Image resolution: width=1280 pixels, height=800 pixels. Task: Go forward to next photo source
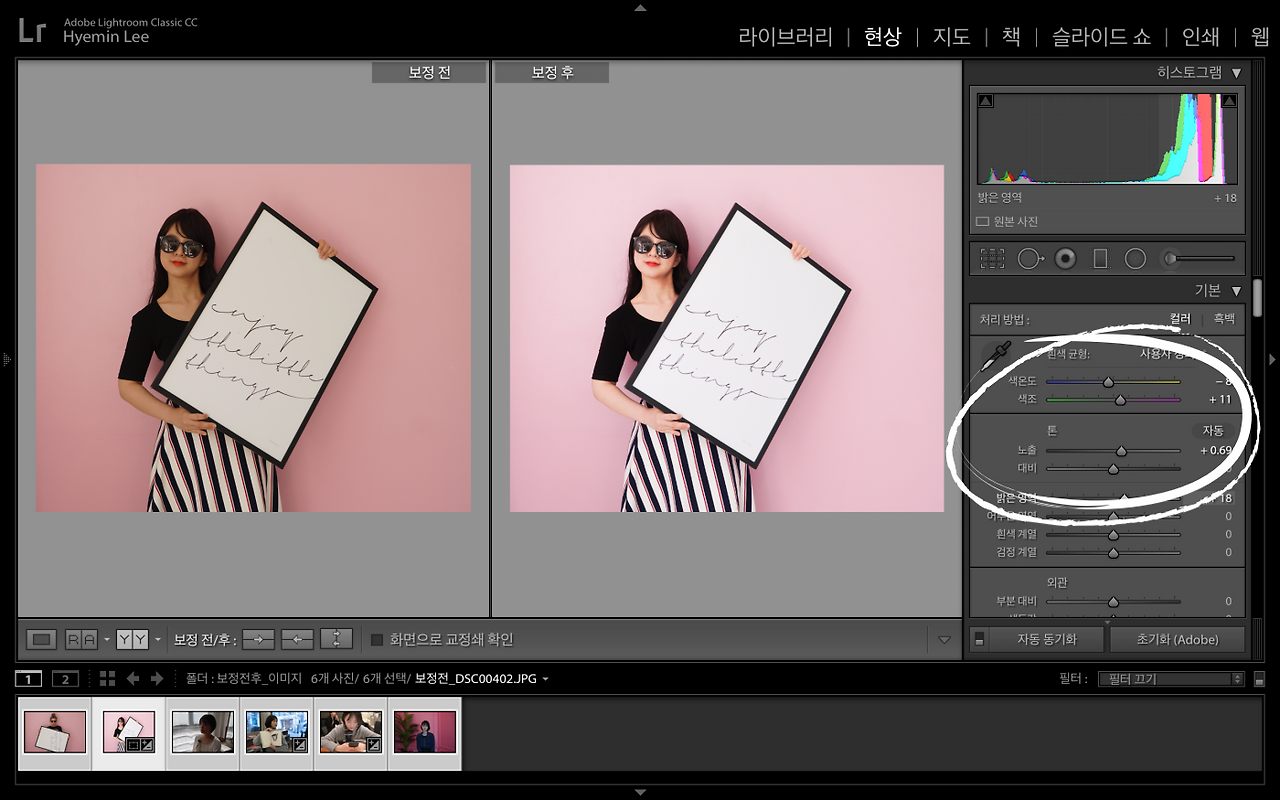pyautogui.click(x=157, y=679)
